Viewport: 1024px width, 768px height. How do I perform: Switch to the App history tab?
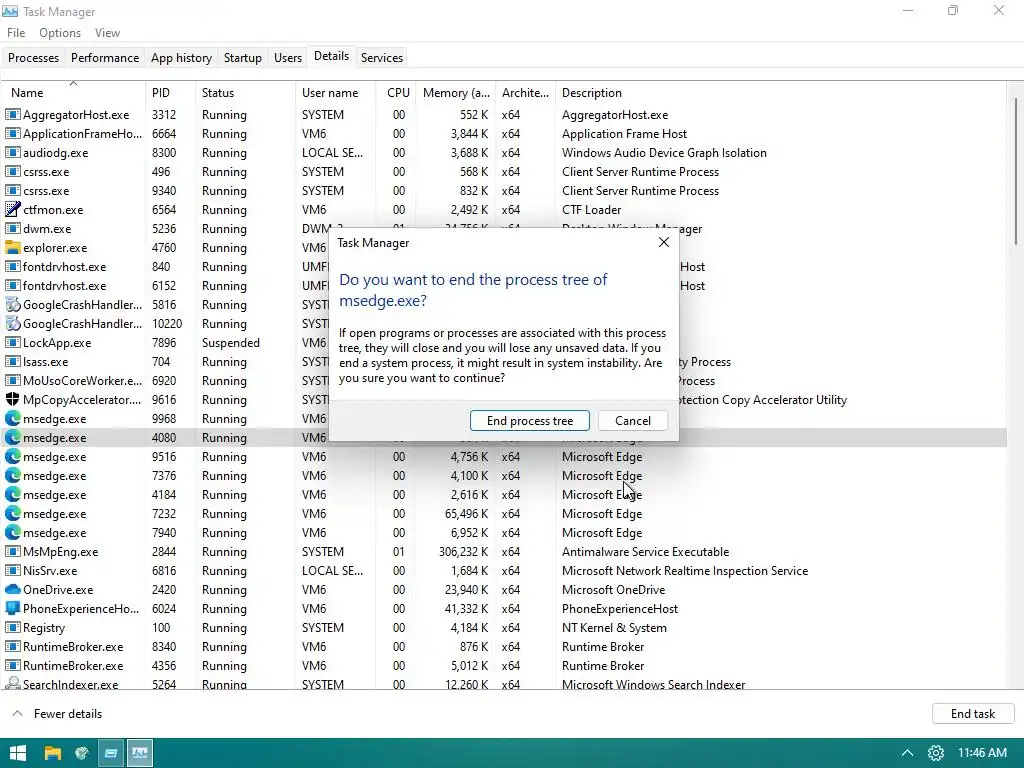click(x=181, y=57)
